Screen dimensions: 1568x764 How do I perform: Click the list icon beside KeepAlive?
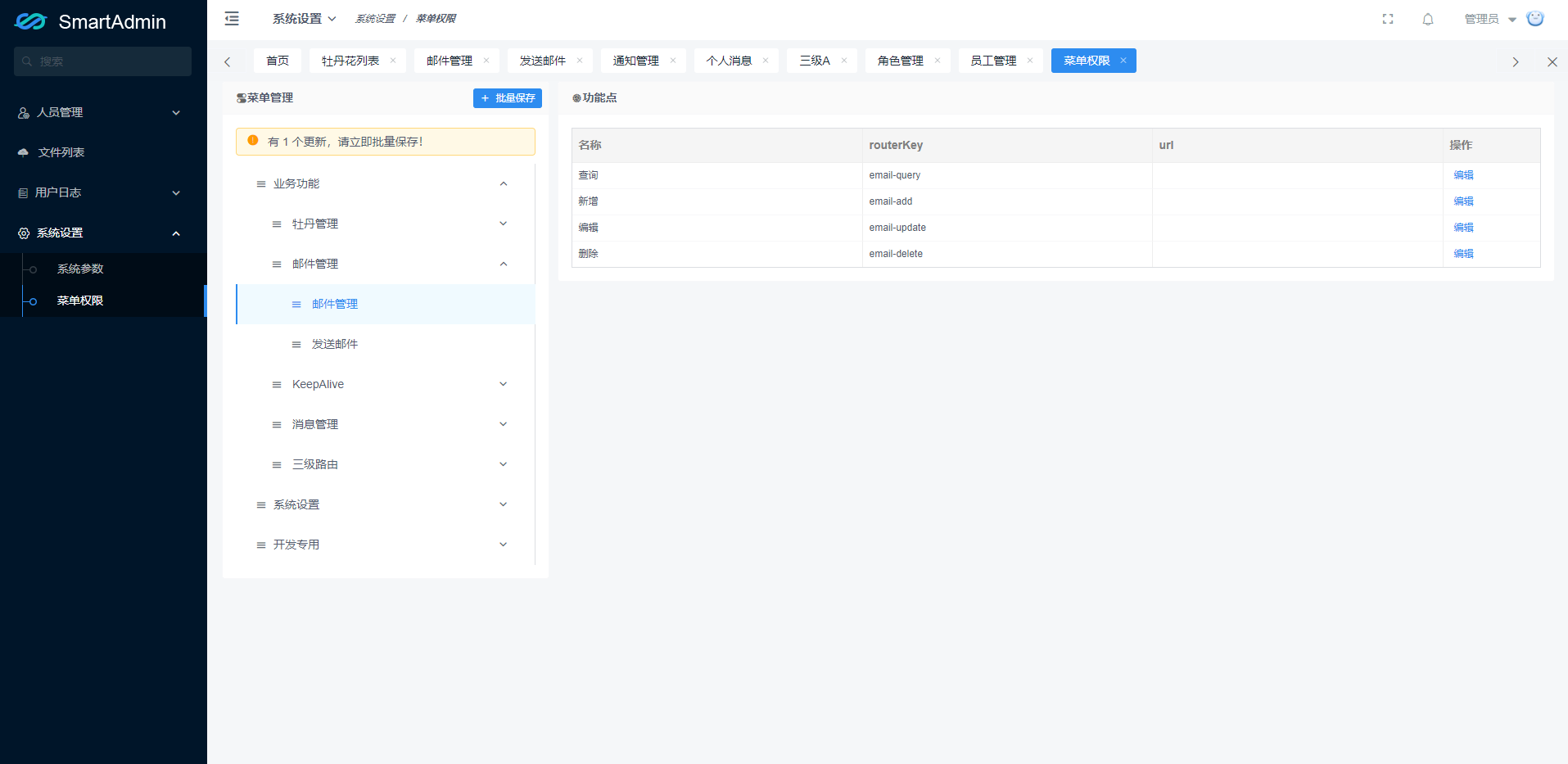(277, 385)
